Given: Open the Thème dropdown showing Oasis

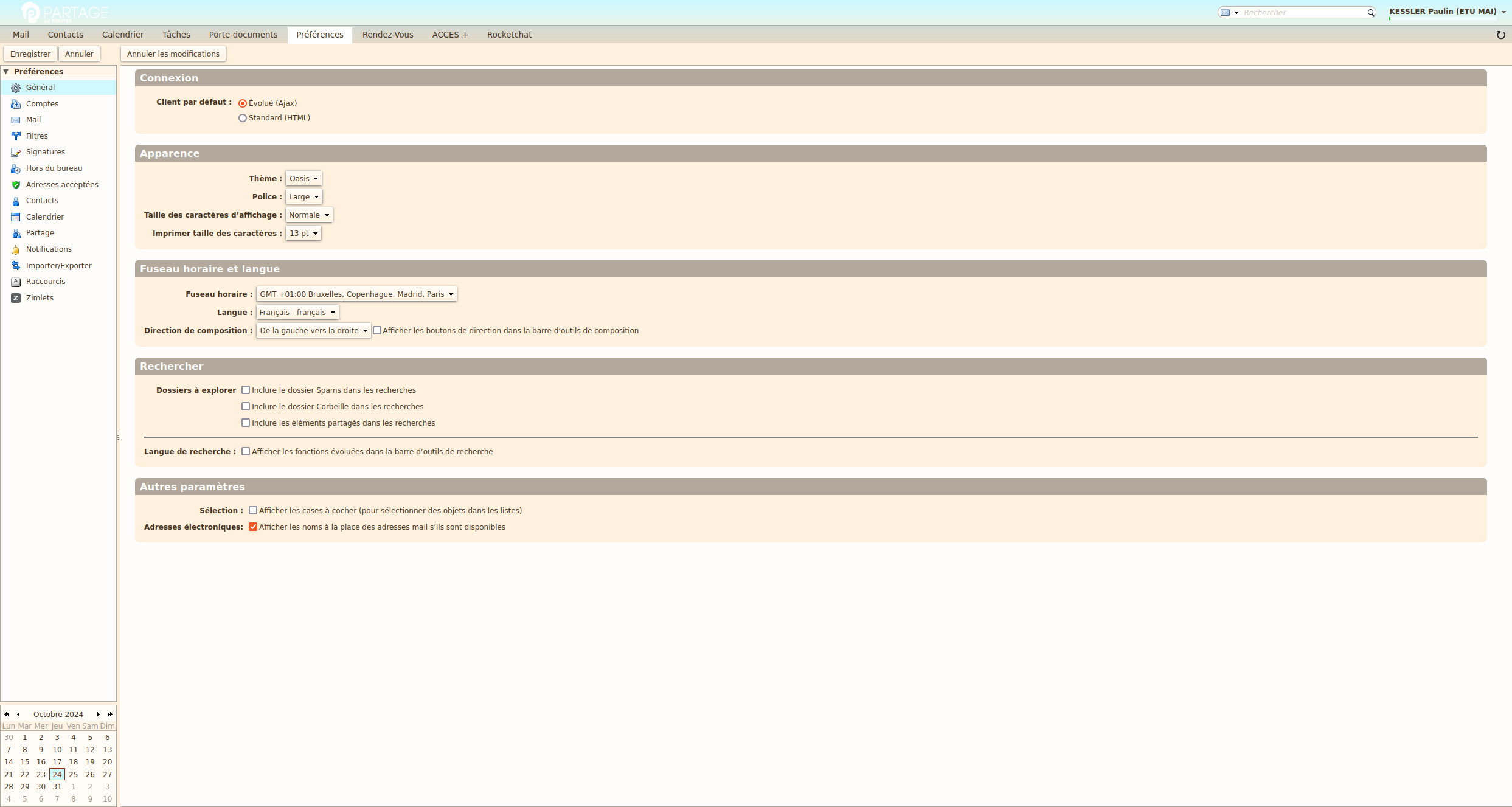Looking at the screenshot, I should click(303, 178).
